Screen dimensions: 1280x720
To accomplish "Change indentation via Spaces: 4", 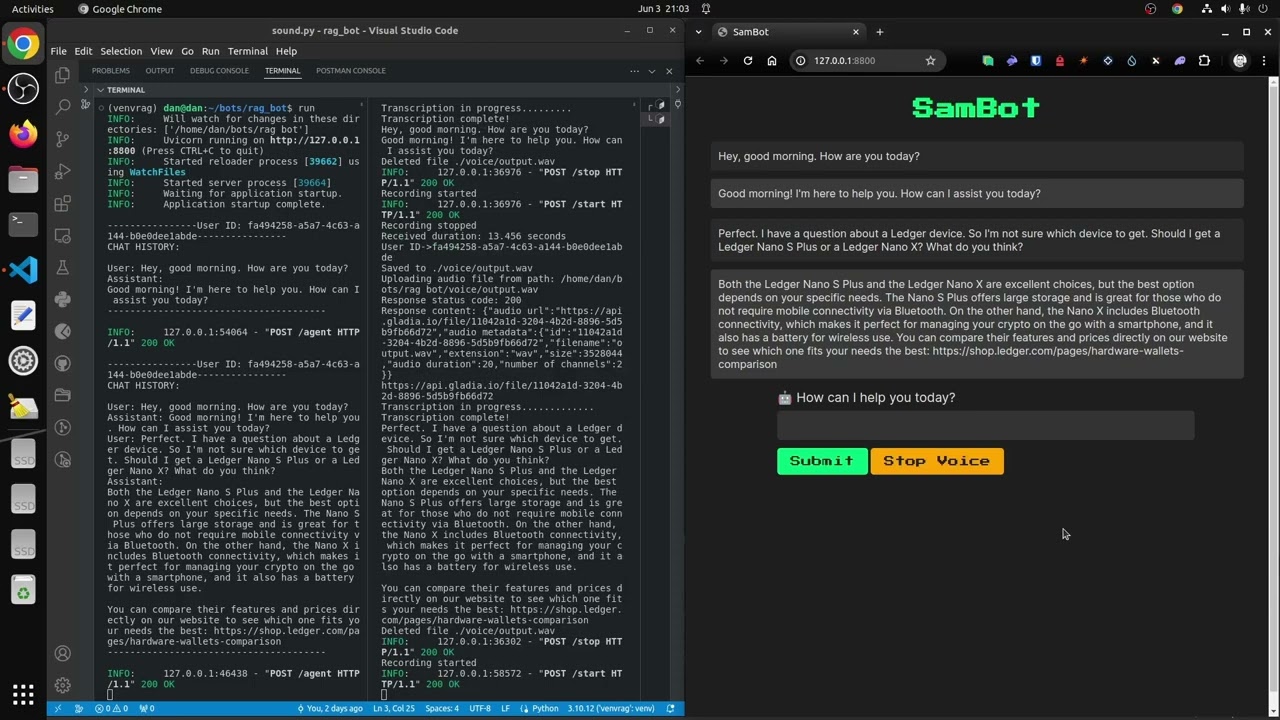I will pos(441,708).
